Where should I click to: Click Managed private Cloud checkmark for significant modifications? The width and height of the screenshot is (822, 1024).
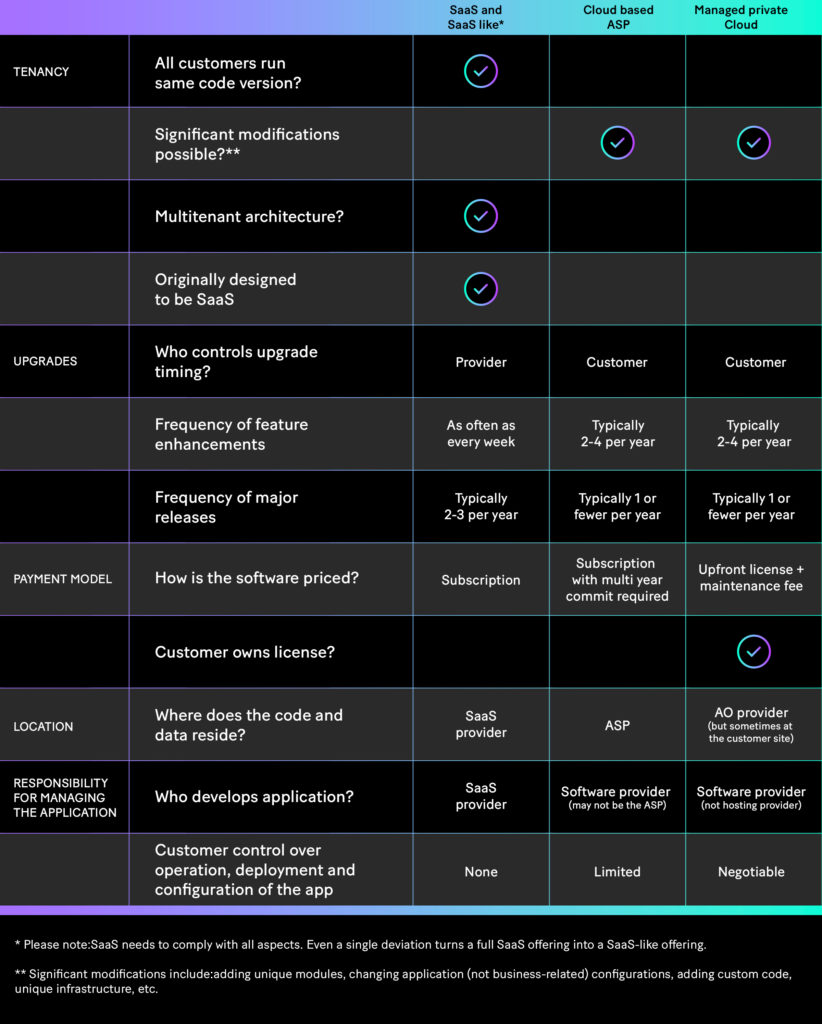(x=753, y=143)
